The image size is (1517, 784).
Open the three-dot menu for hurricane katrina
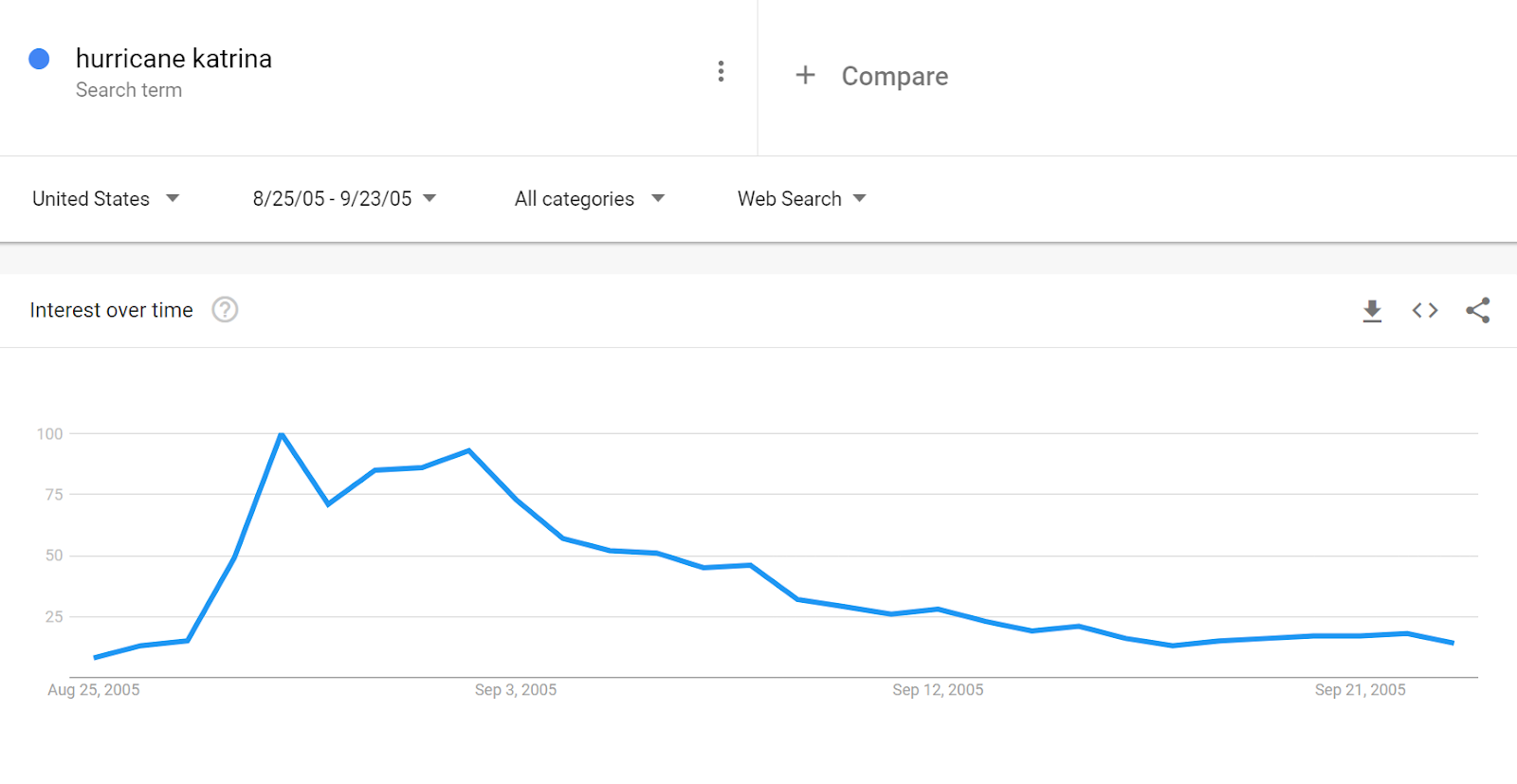click(721, 71)
